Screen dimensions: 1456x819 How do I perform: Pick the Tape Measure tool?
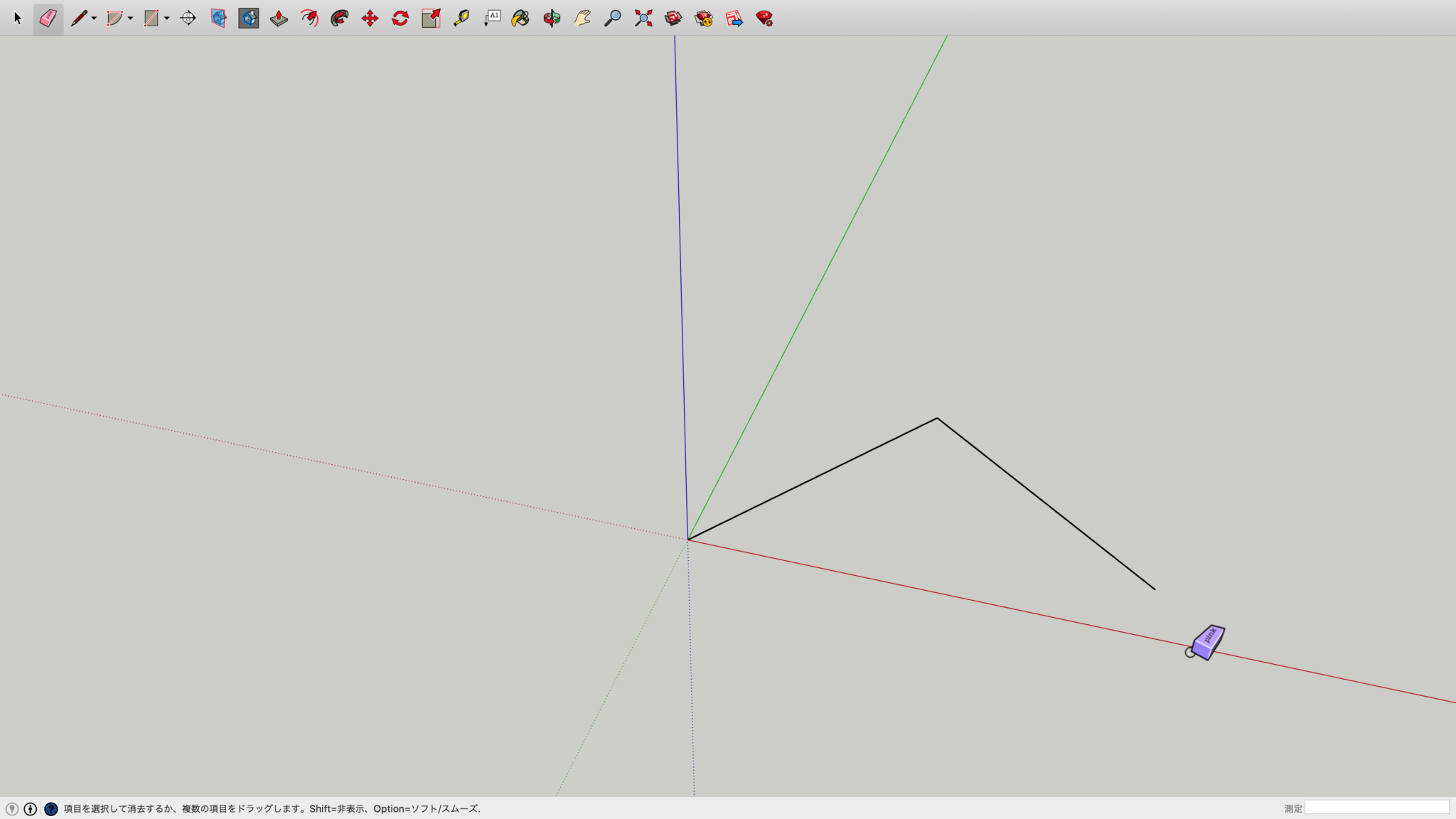(461, 18)
